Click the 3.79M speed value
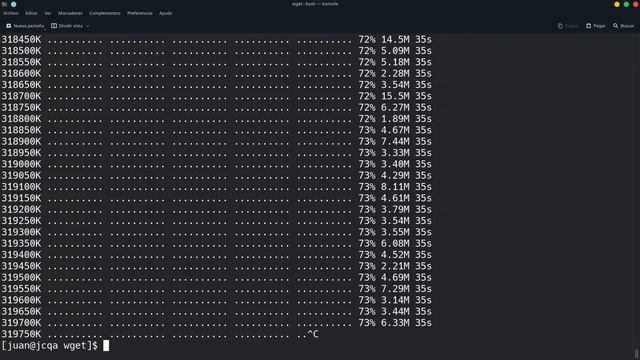The width and height of the screenshot is (640, 360). pyautogui.click(x=395, y=209)
